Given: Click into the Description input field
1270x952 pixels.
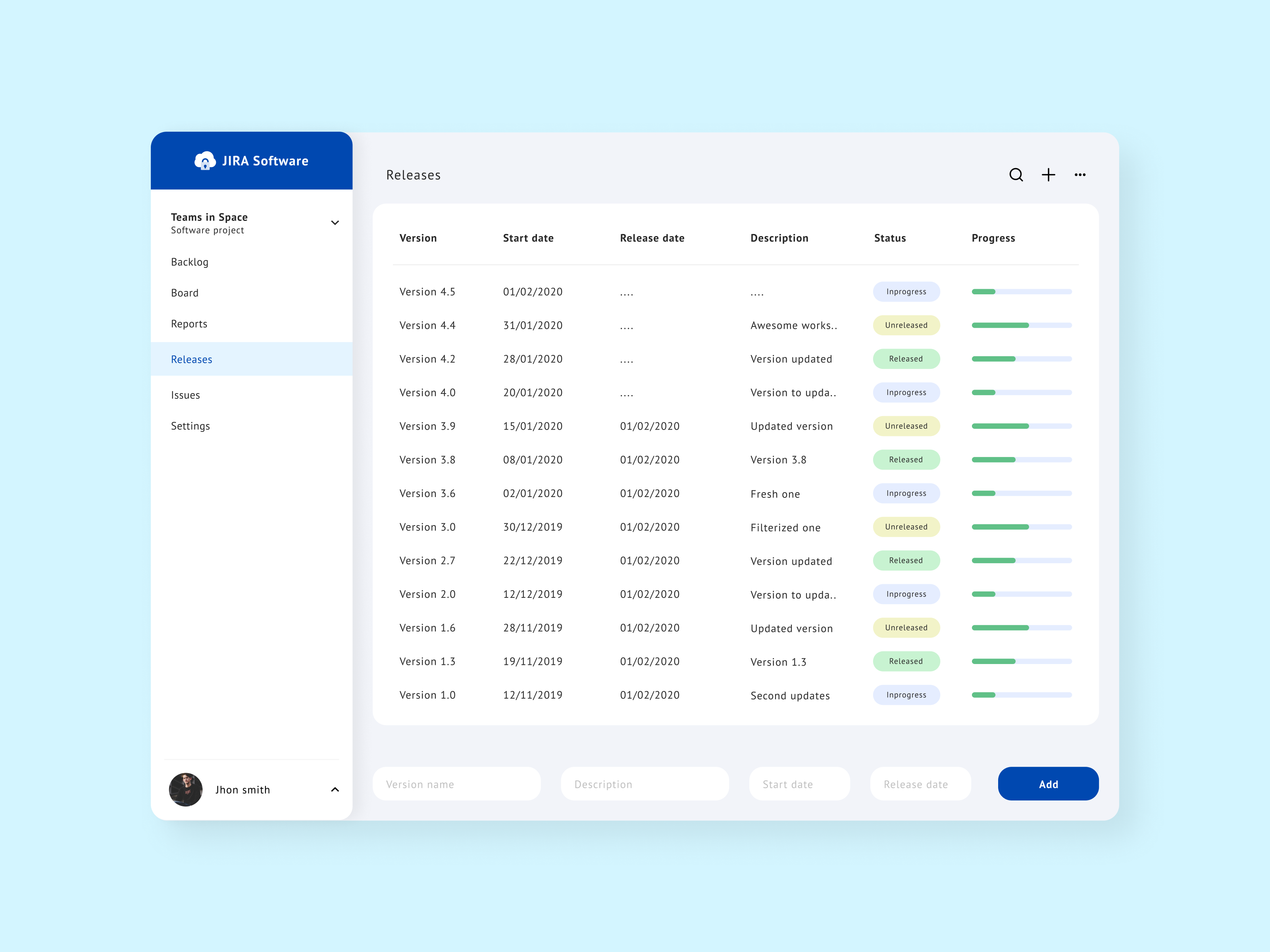Looking at the screenshot, I should coord(645,784).
